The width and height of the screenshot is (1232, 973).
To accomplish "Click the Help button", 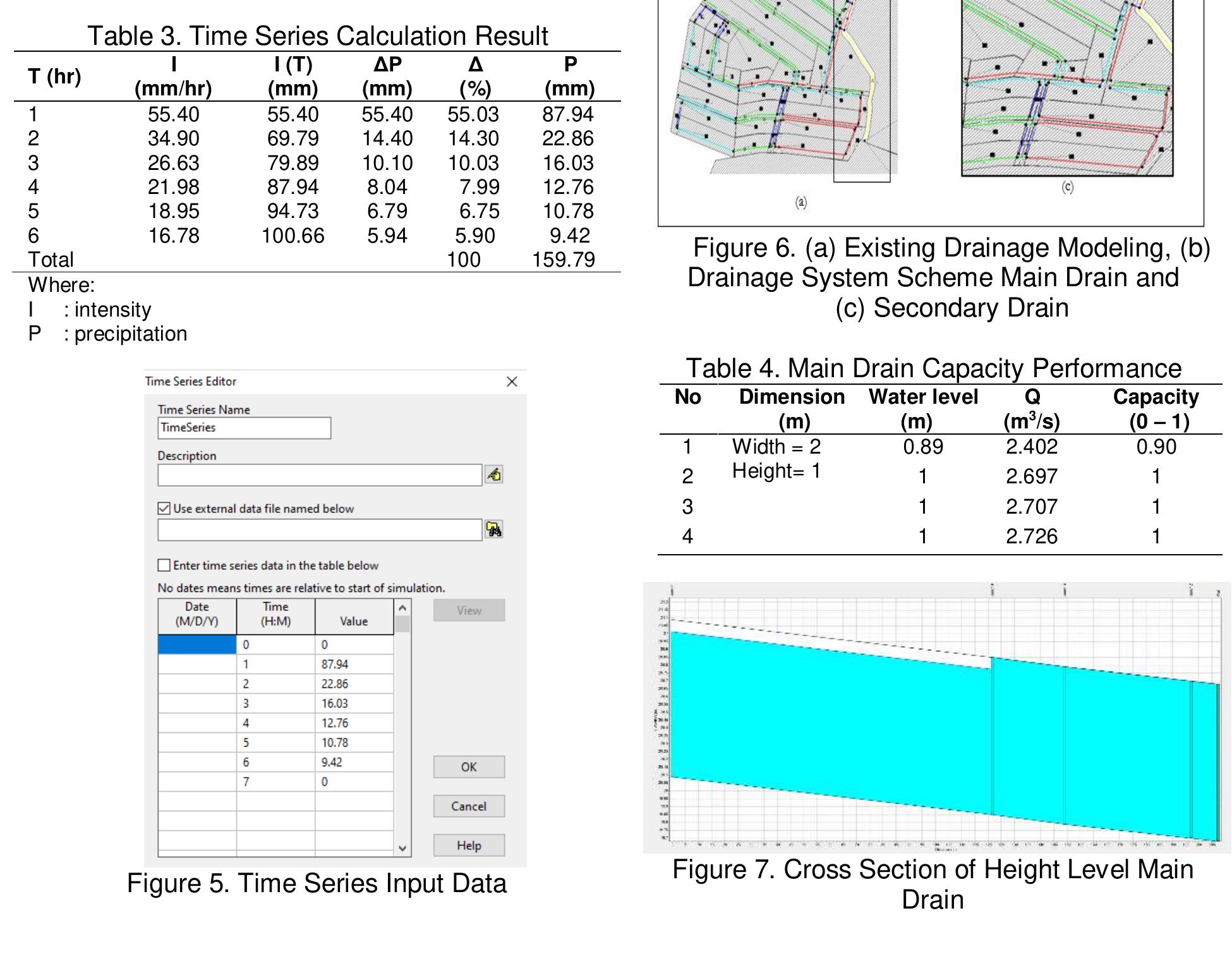I will 469,845.
